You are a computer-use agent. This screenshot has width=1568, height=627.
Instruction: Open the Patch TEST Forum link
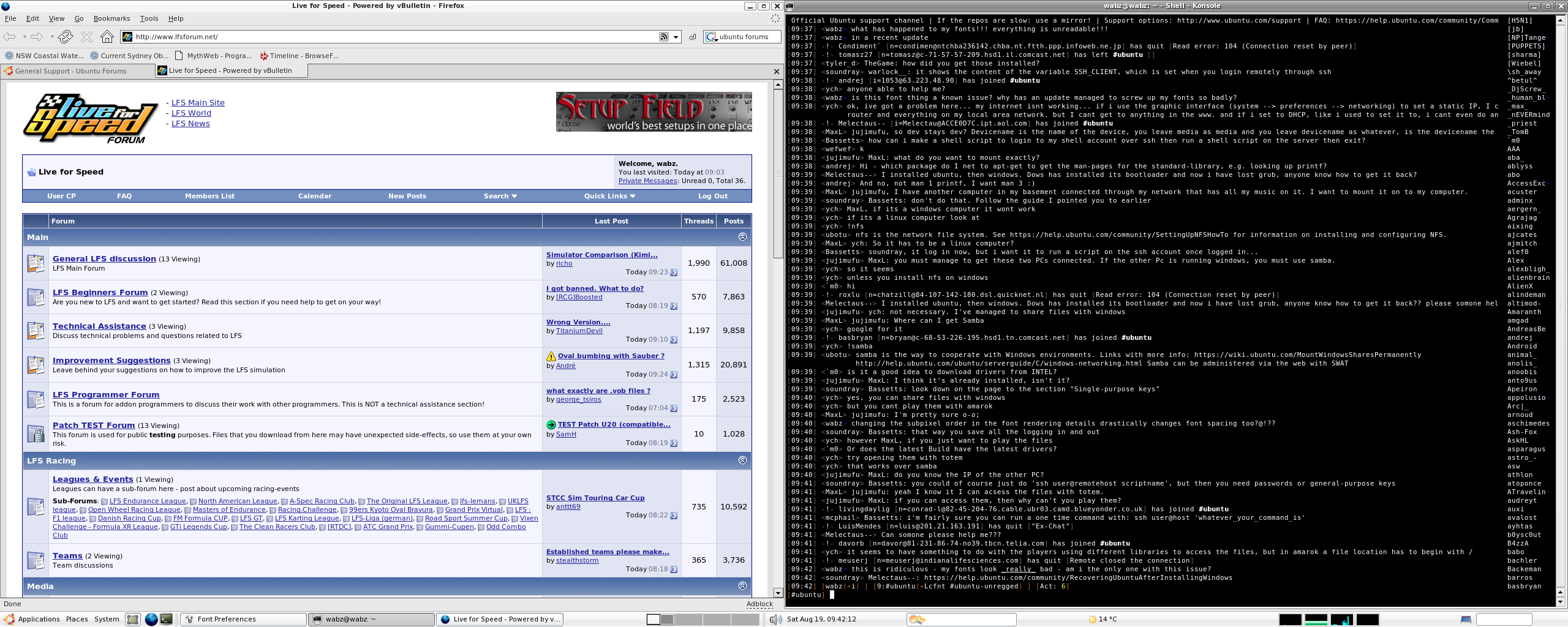pos(94,426)
